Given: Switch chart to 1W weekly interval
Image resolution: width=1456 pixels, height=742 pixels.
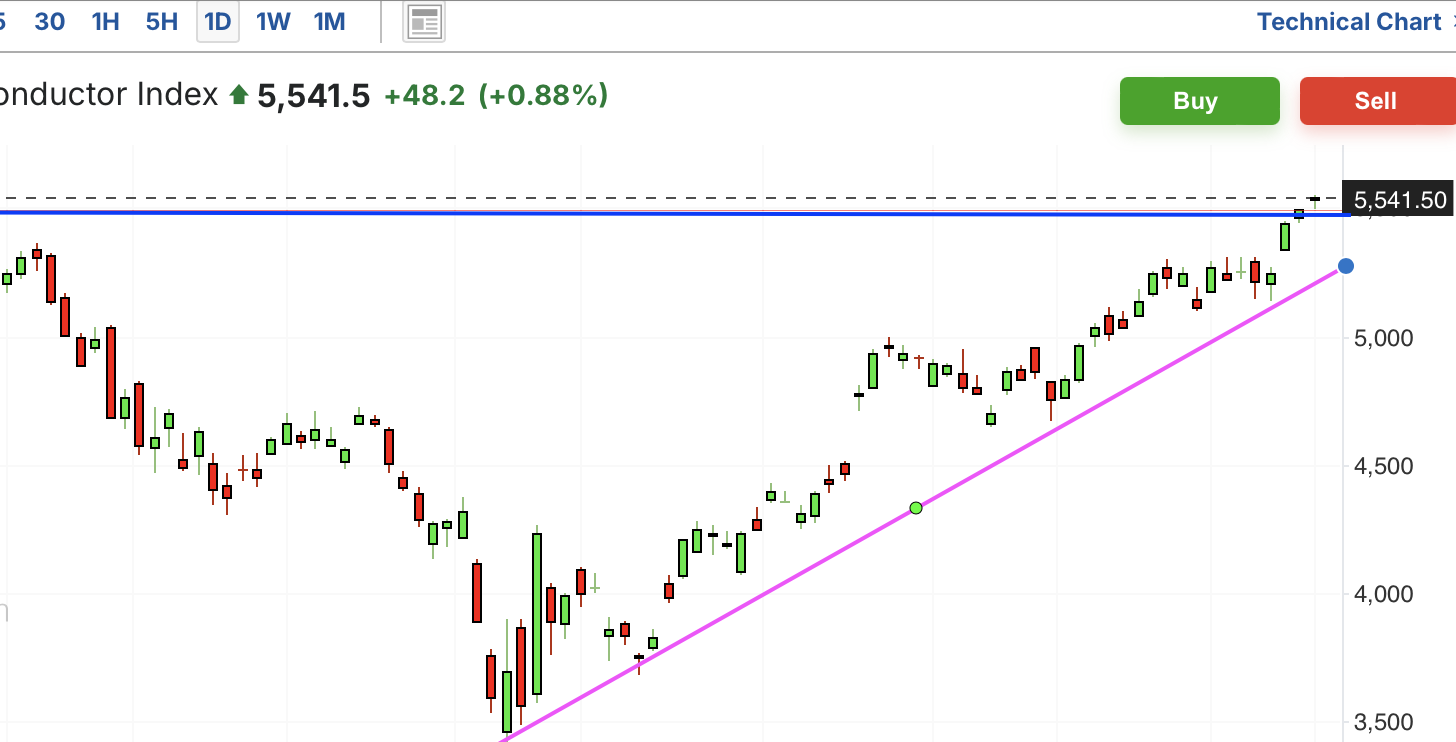Looking at the screenshot, I should [x=273, y=22].
